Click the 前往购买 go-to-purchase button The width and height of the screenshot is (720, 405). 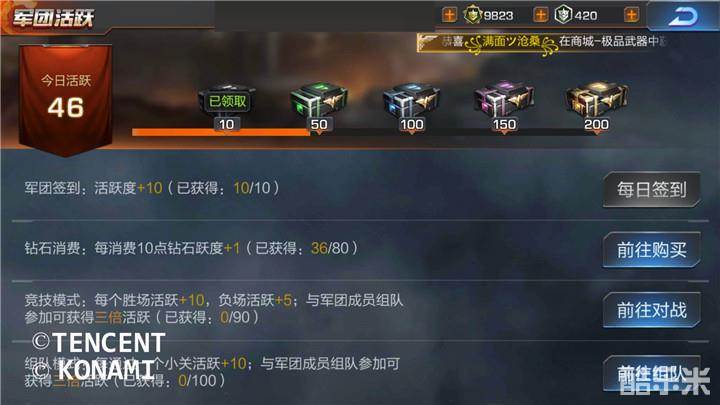tap(652, 250)
